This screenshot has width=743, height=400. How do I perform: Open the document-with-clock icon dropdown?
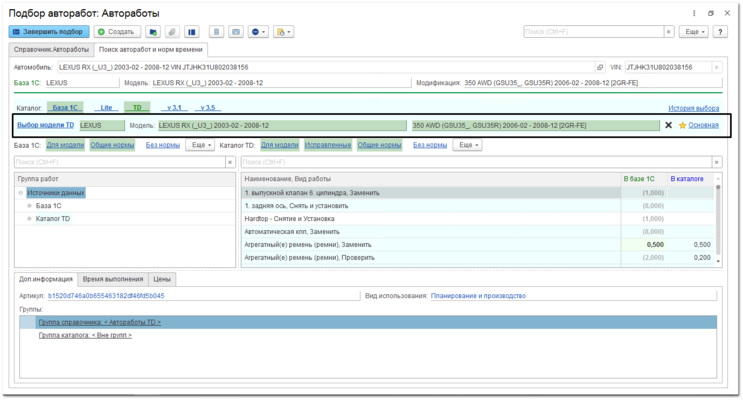(x=284, y=32)
